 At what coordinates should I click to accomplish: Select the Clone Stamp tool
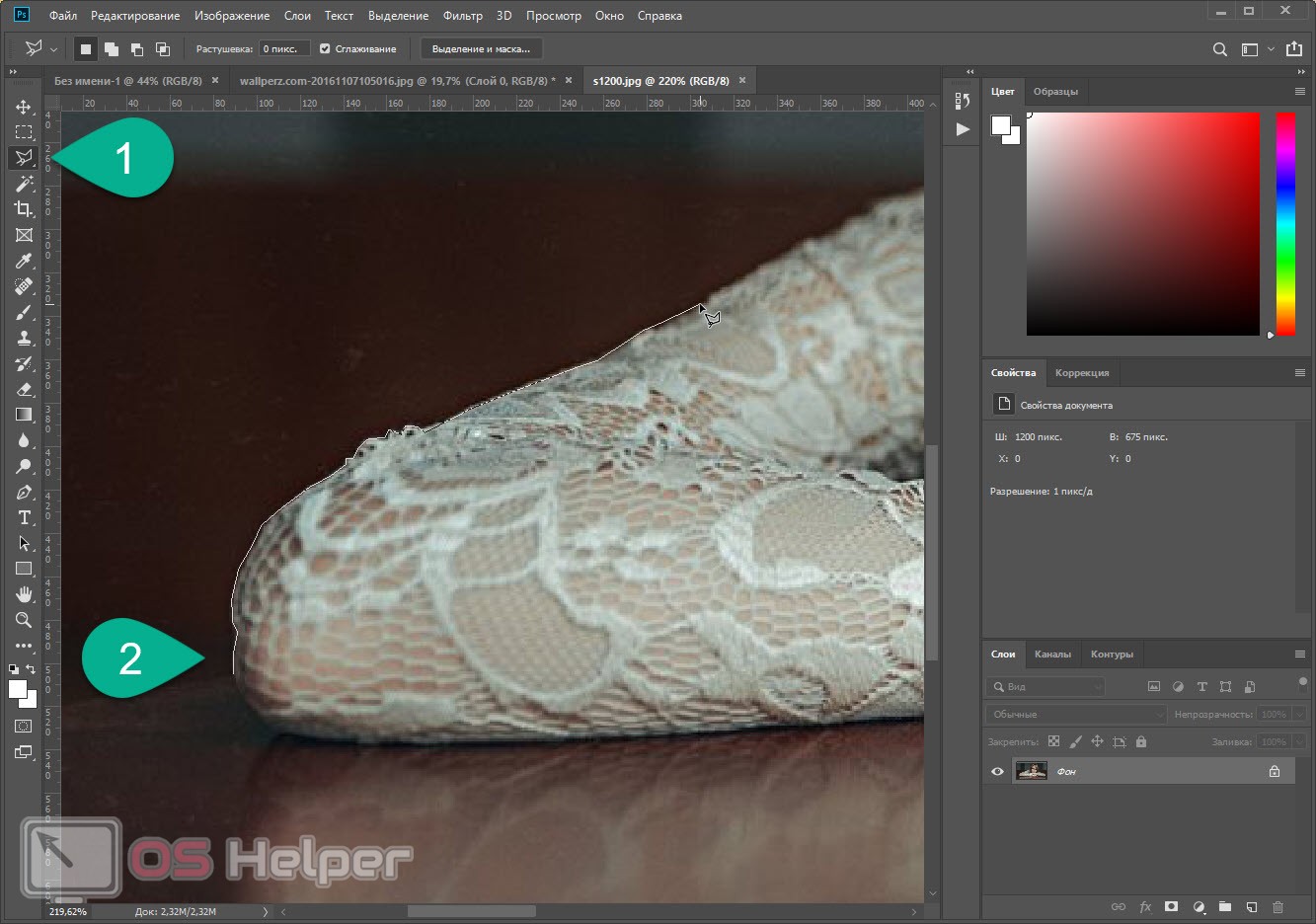[x=24, y=338]
